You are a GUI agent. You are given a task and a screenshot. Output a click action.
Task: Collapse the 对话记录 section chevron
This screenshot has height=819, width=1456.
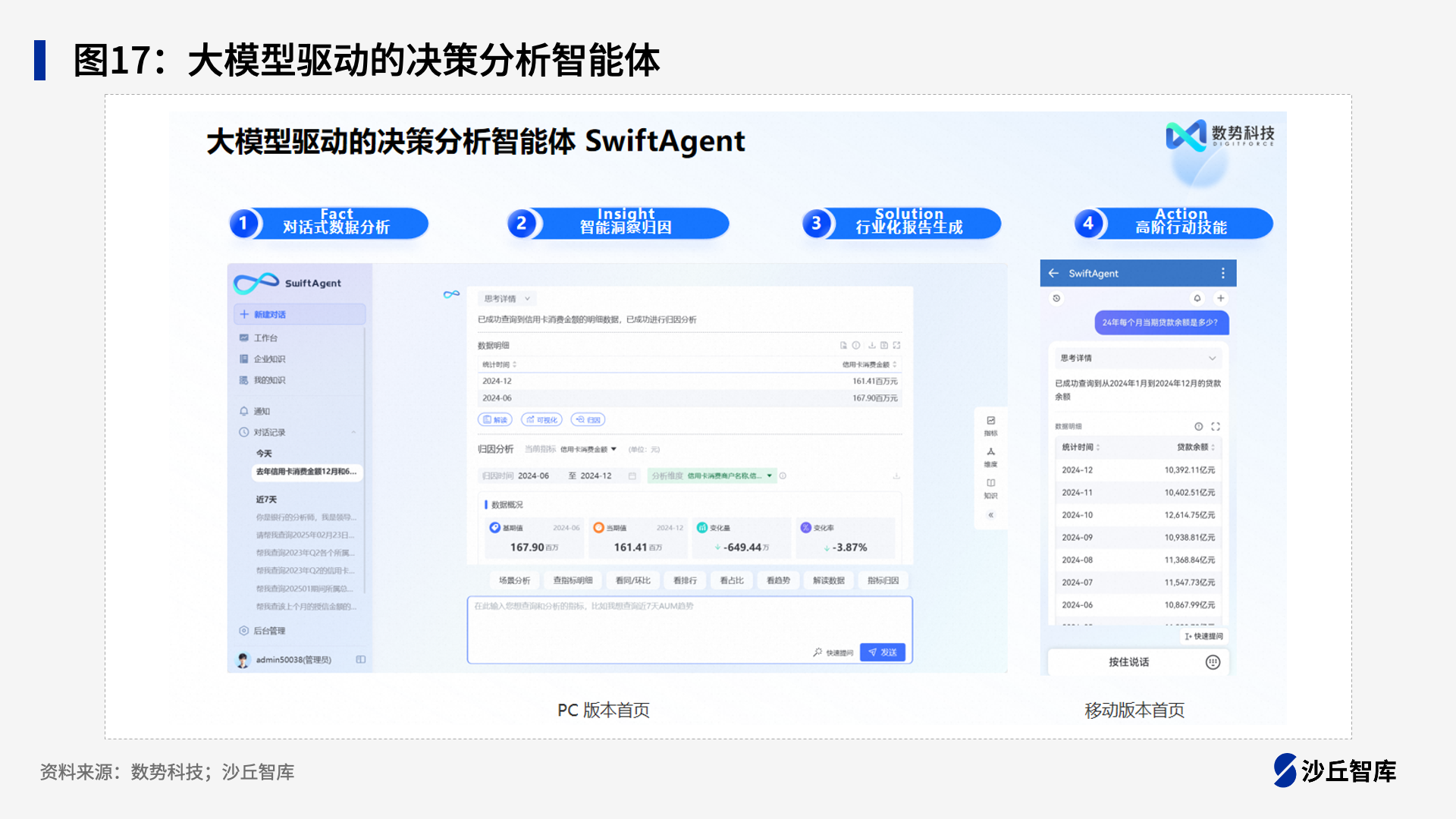pyautogui.click(x=353, y=433)
